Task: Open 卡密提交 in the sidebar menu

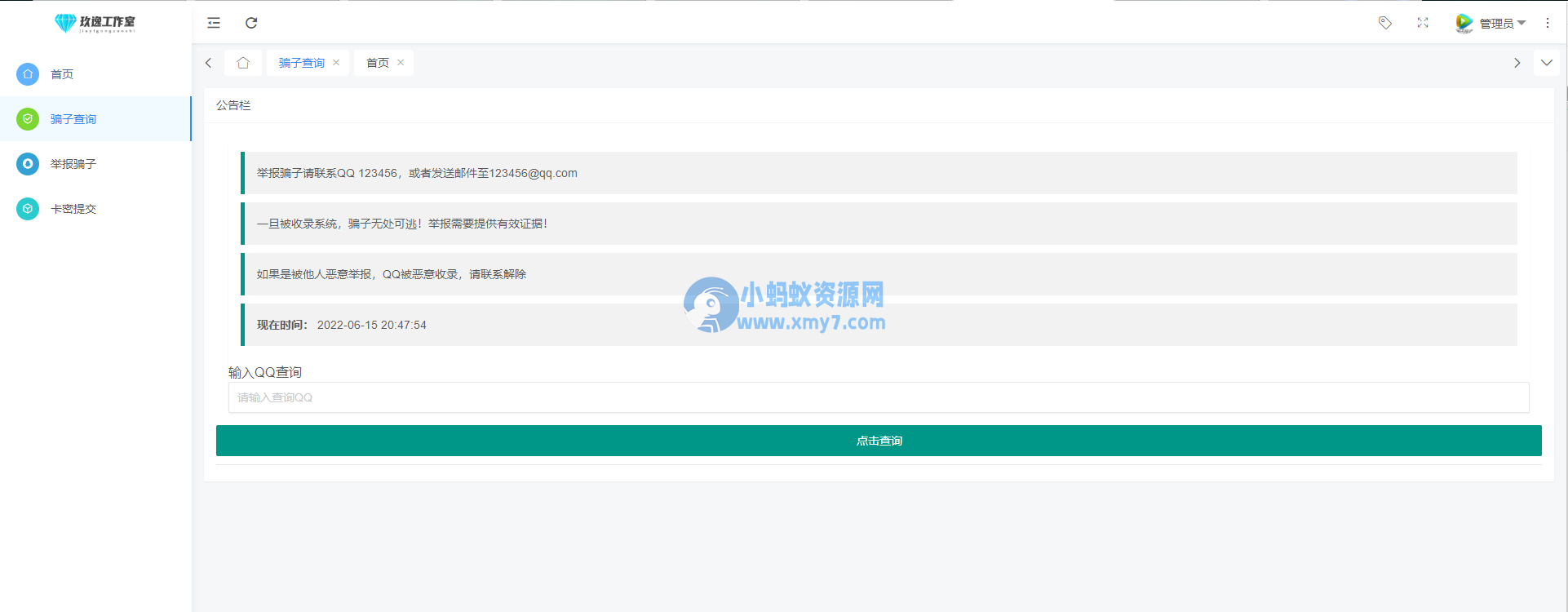Action: tap(95, 209)
